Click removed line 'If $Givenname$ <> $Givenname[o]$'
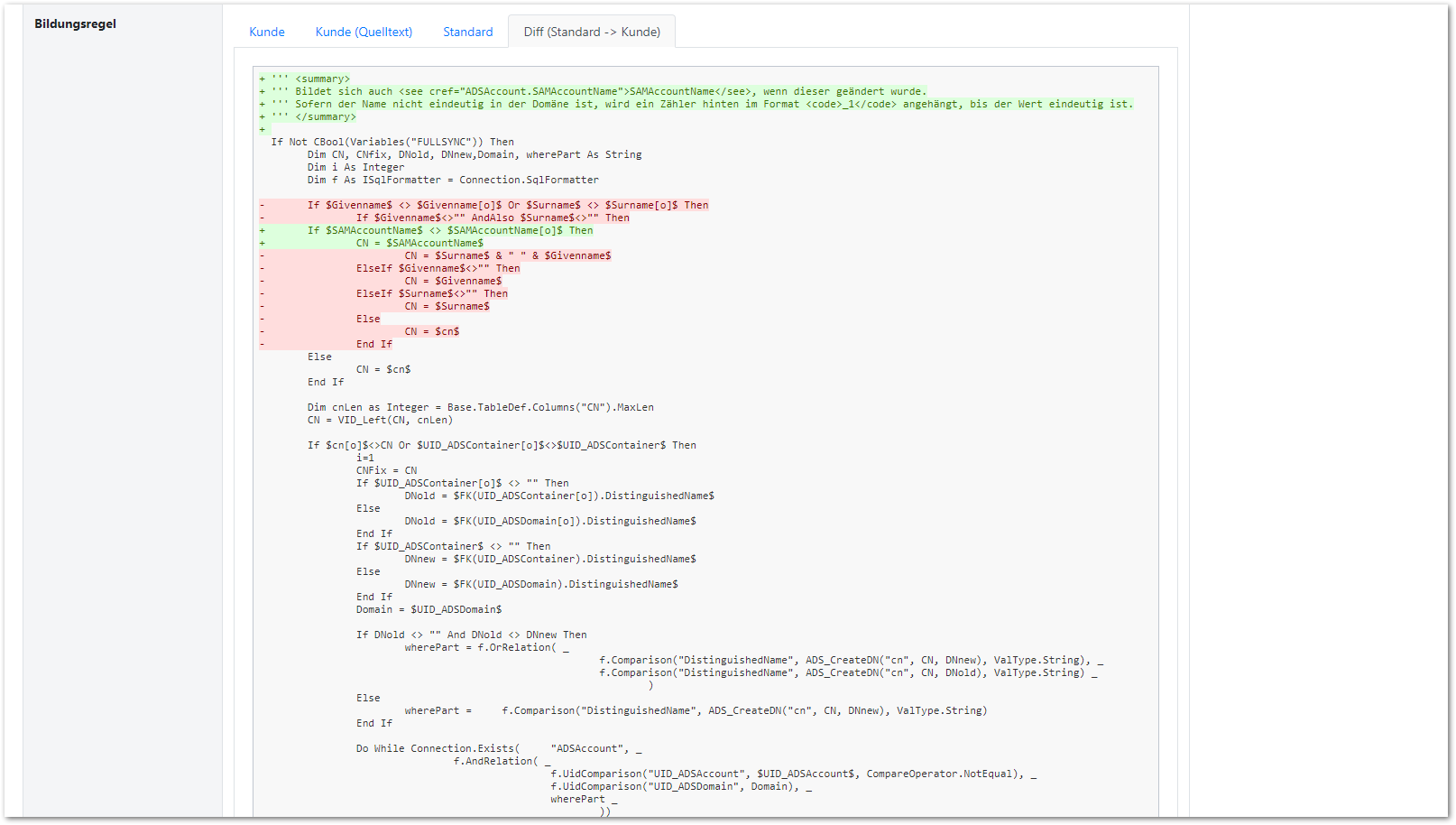The image size is (1456, 825). (x=507, y=205)
